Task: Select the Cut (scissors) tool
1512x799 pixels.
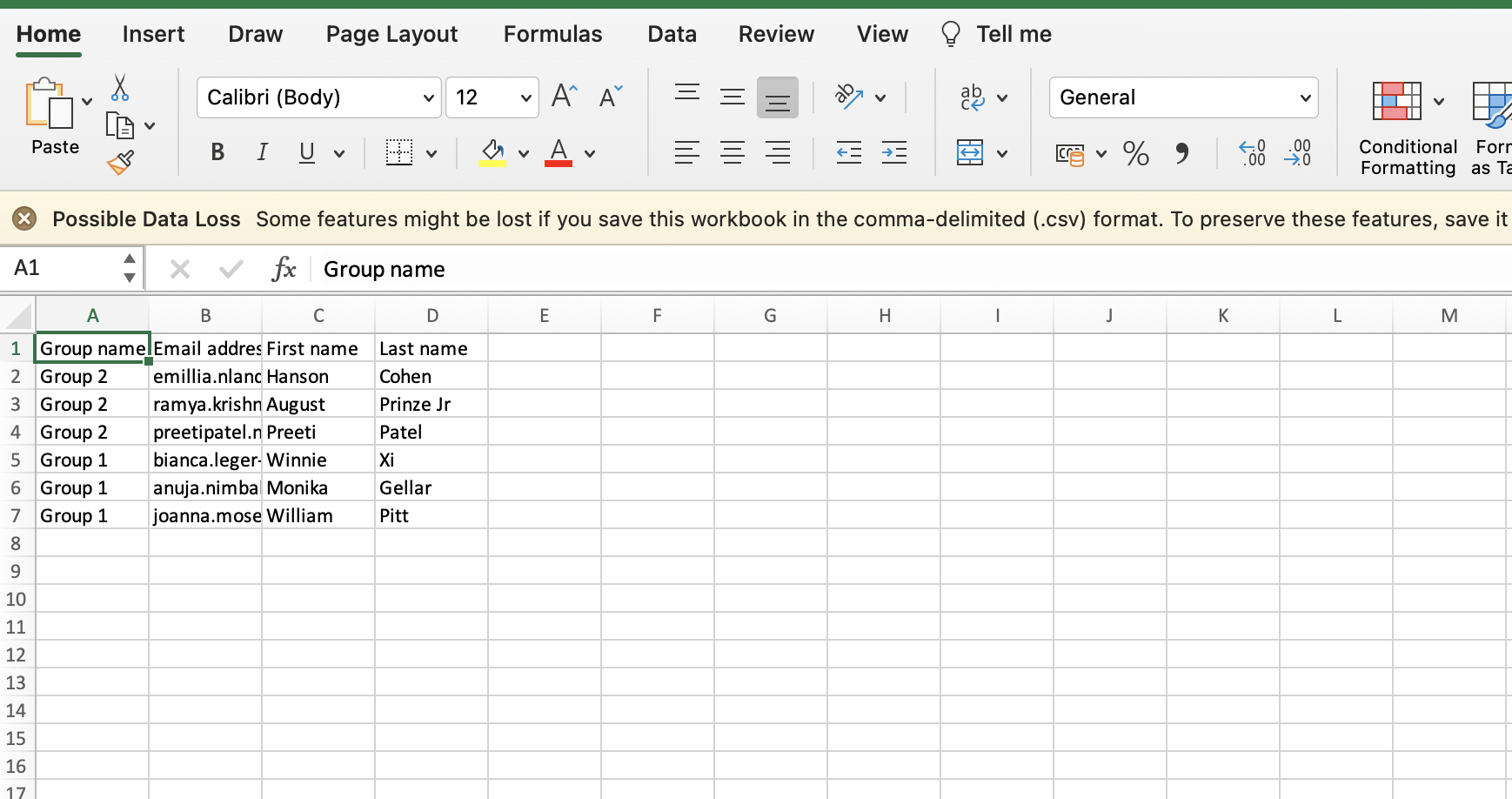Action: (119, 88)
